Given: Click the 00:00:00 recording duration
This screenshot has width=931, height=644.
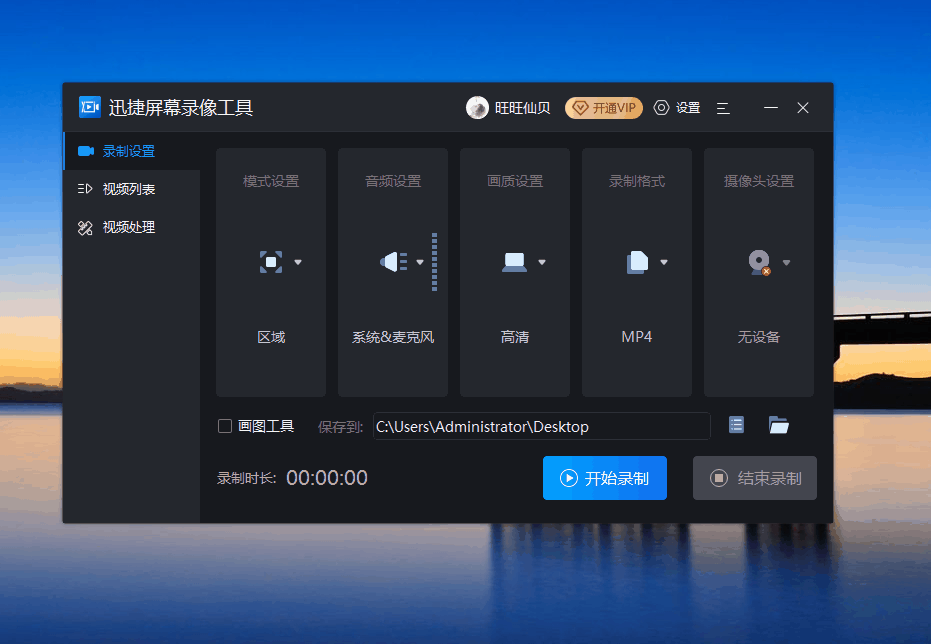Looking at the screenshot, I should click(327, 478).
